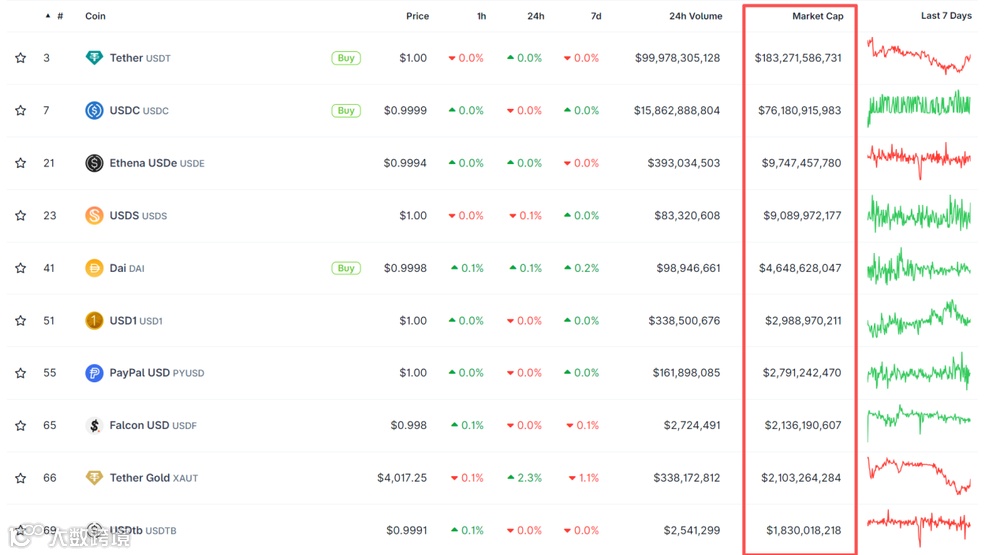
Task: Buy Dai with the Buy button
Action: pyautogui.click(x=346, y=268)
